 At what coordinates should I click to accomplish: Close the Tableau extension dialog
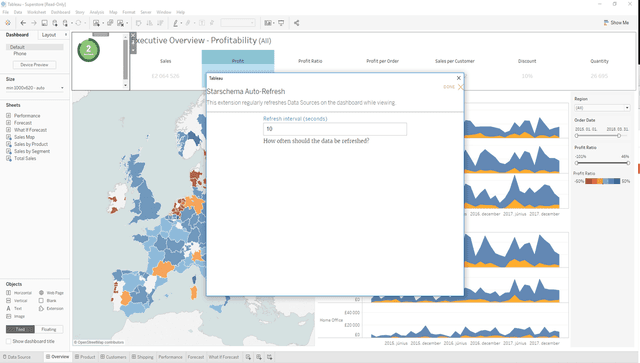click(x=459, y=78)
